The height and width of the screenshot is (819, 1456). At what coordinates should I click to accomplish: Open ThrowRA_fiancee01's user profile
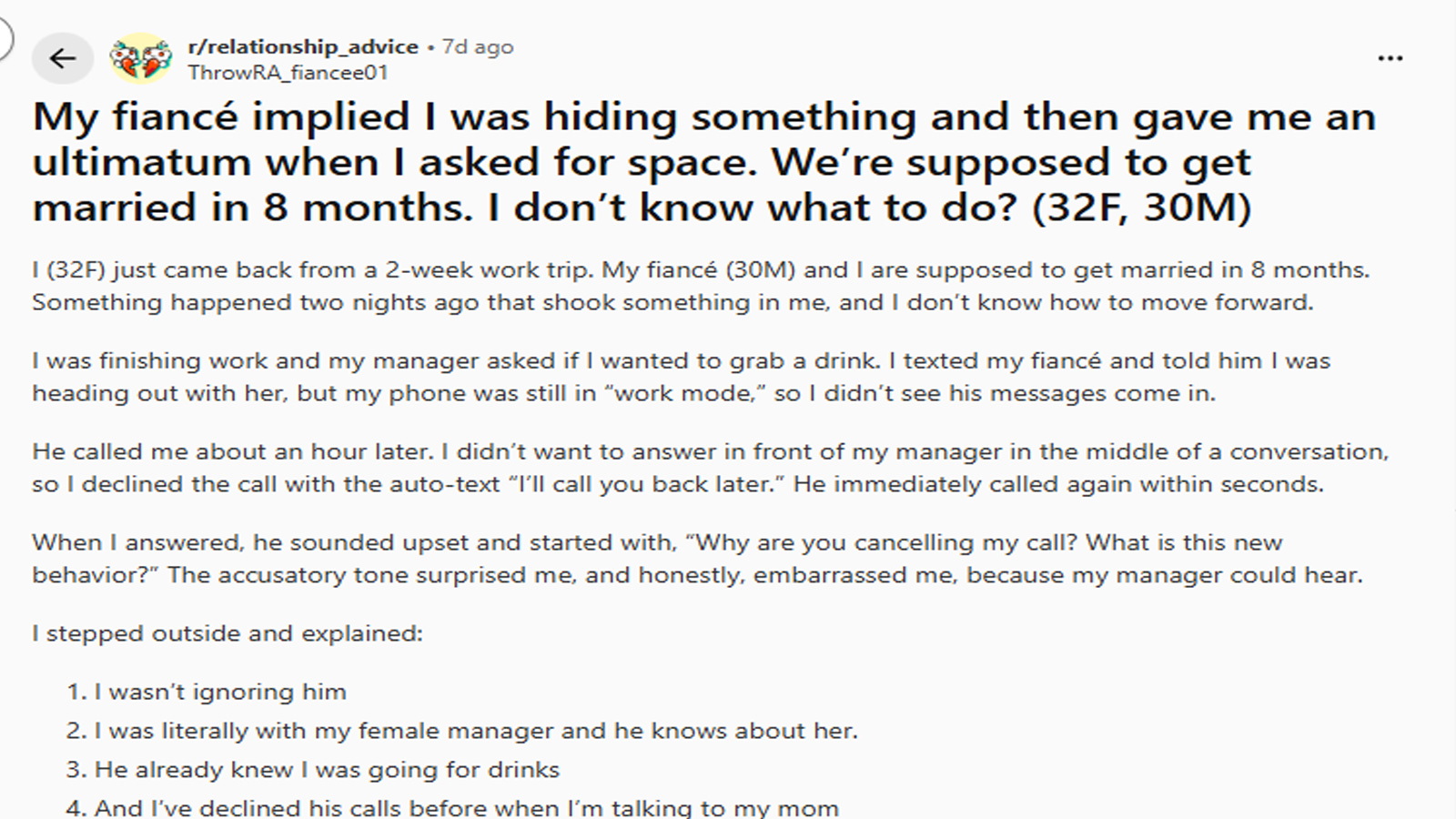[x=288, y=73]
